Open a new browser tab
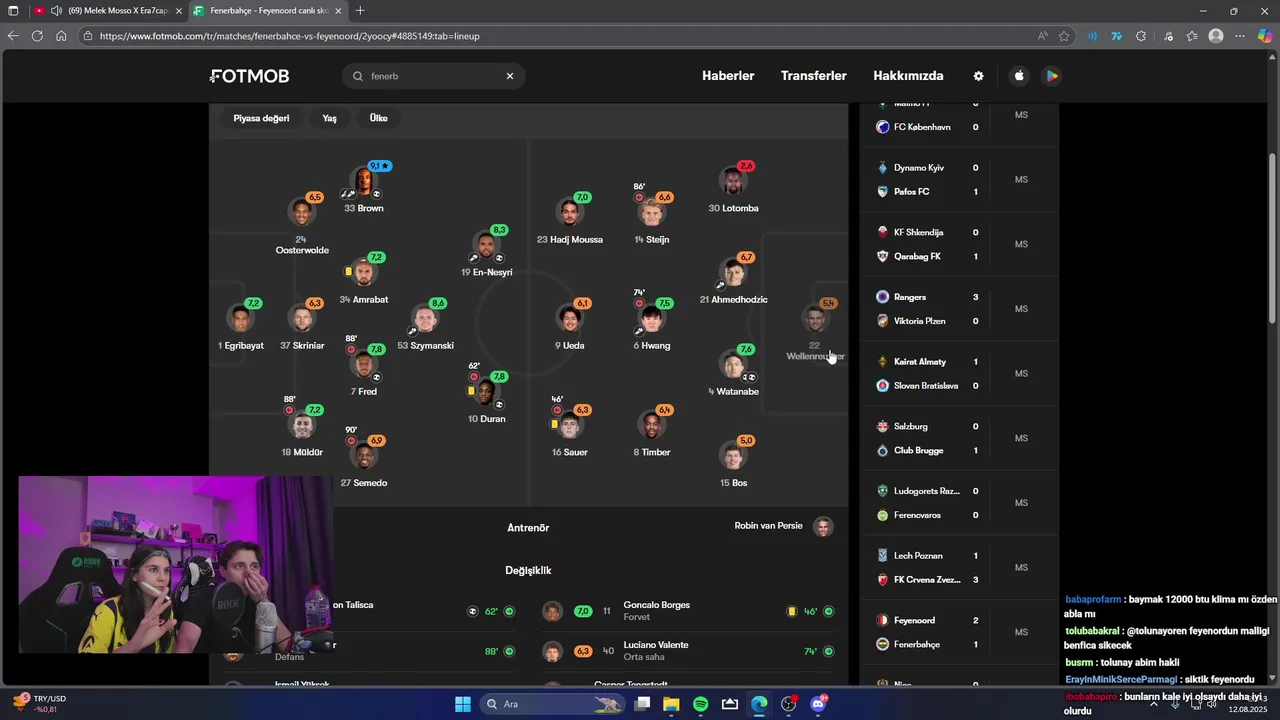Image resolution: width=1280 pixels, height=720 pixels. (x=360, y=11)
